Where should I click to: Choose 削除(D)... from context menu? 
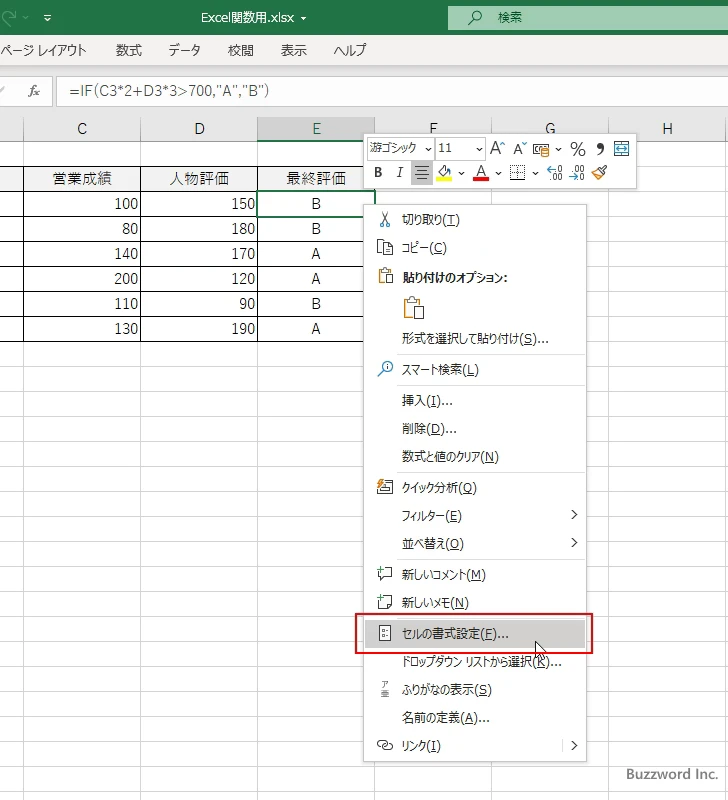(x=475, y=429)
